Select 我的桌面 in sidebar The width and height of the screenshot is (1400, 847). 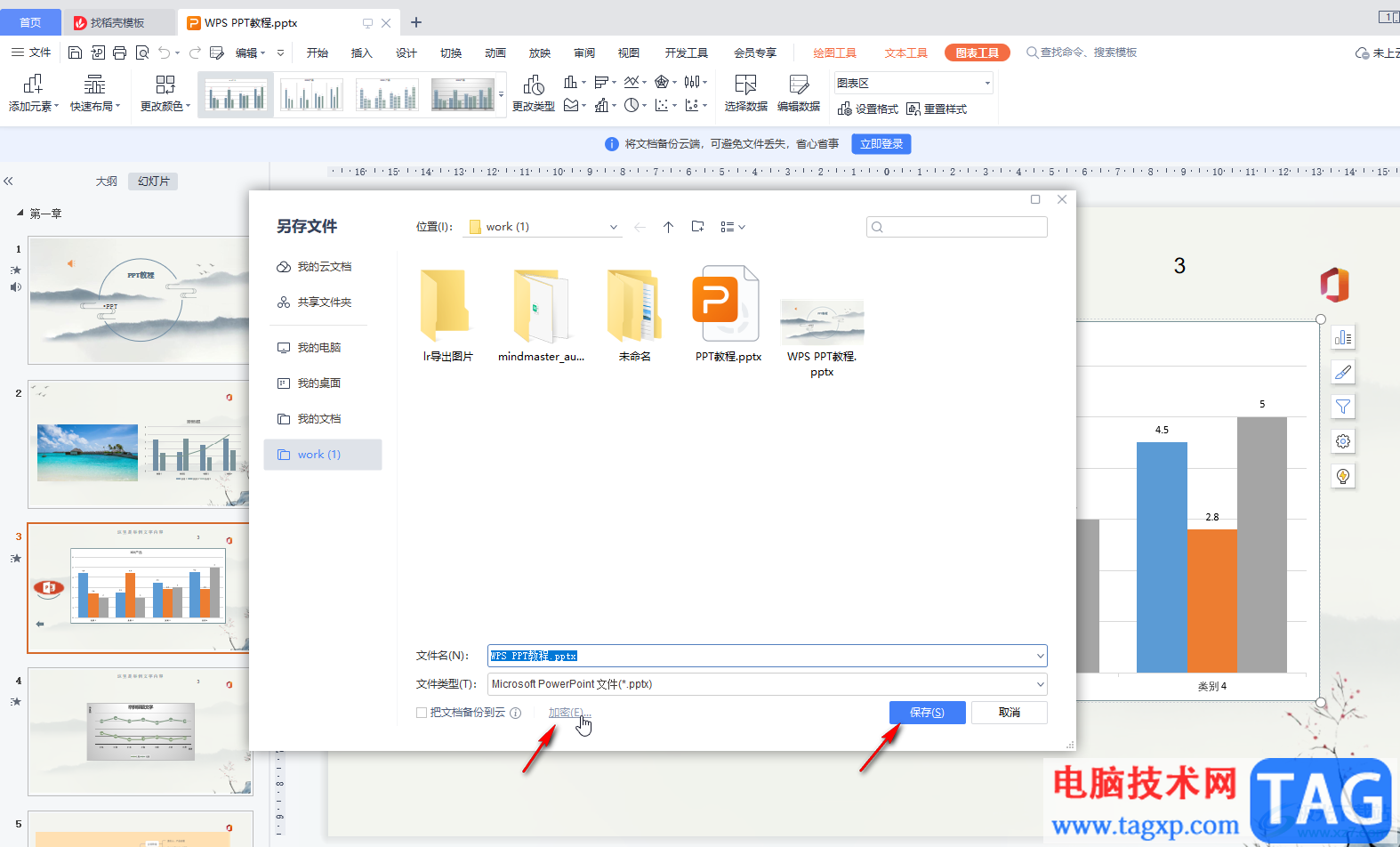pyautogui.click(x=324, y=383)
